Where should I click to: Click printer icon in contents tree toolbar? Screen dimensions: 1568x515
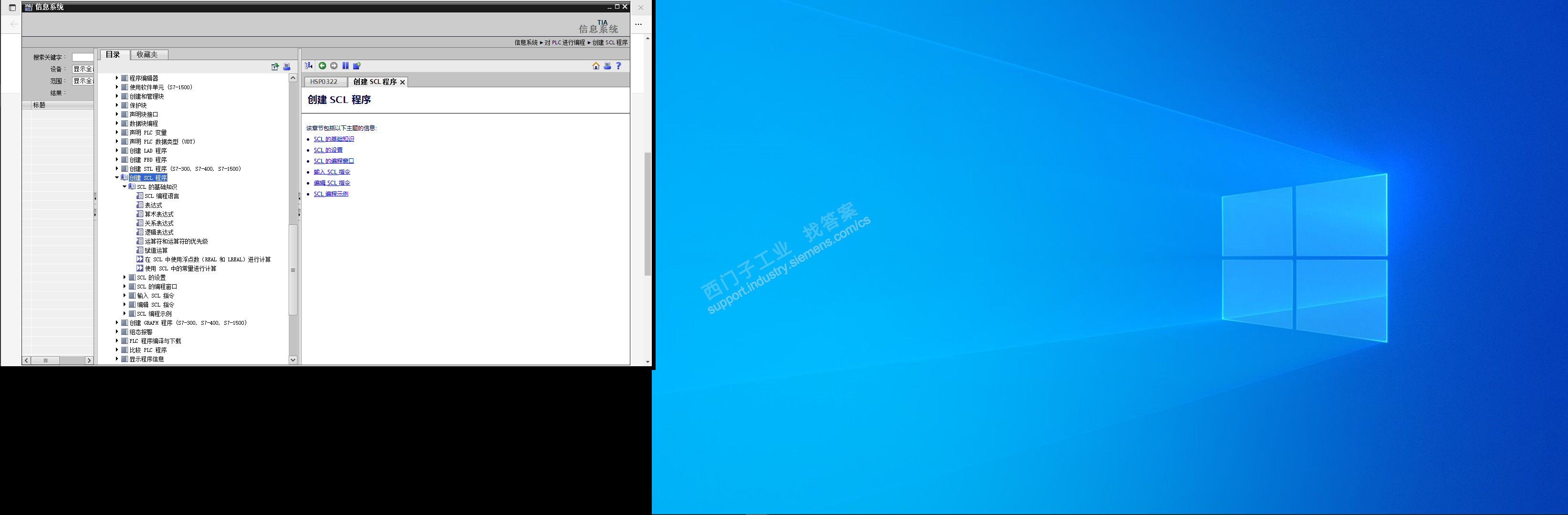[x=287, y=67]
